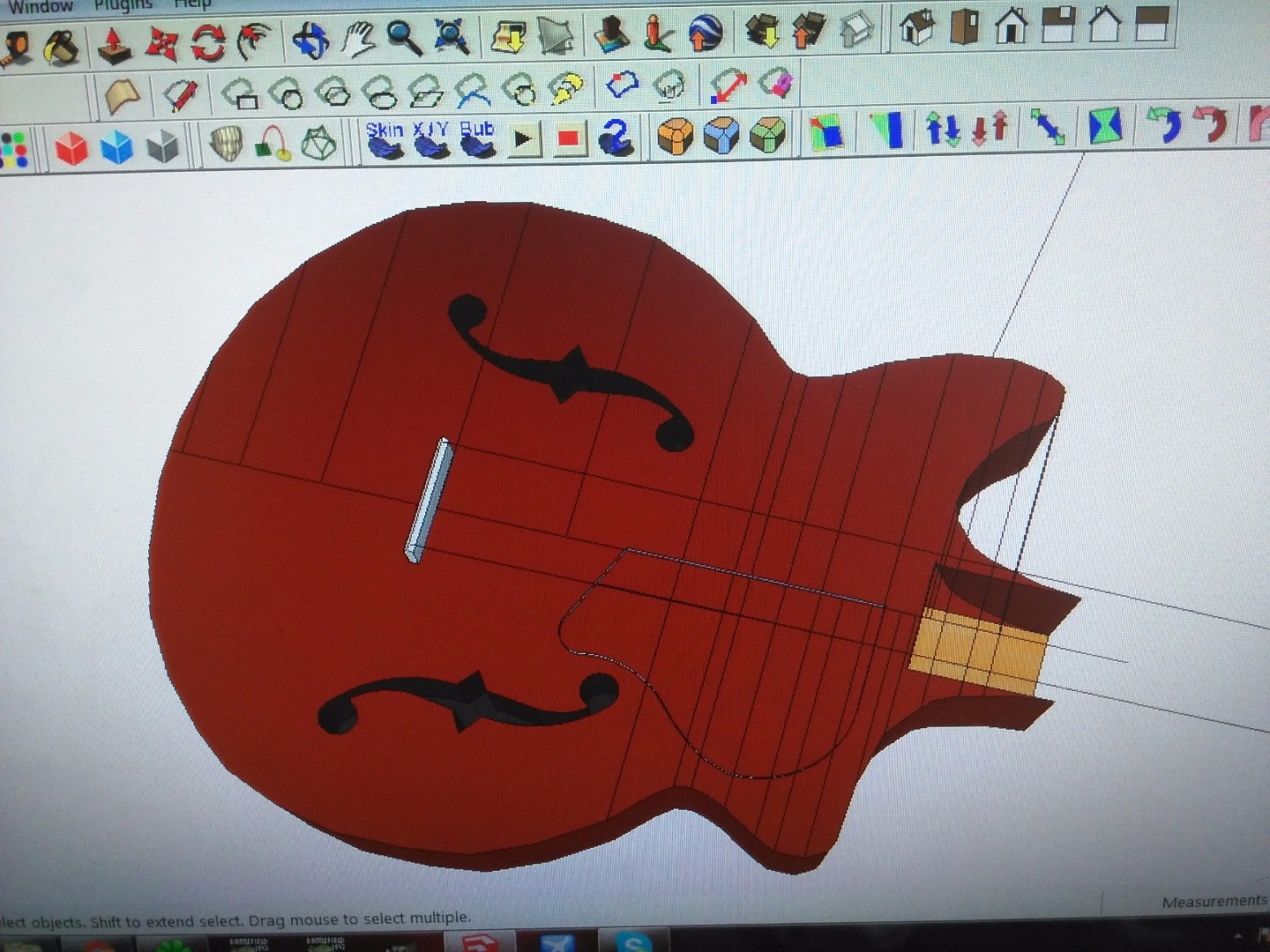
Task: Open the Plugins menu
Action: tap(123, 4)
